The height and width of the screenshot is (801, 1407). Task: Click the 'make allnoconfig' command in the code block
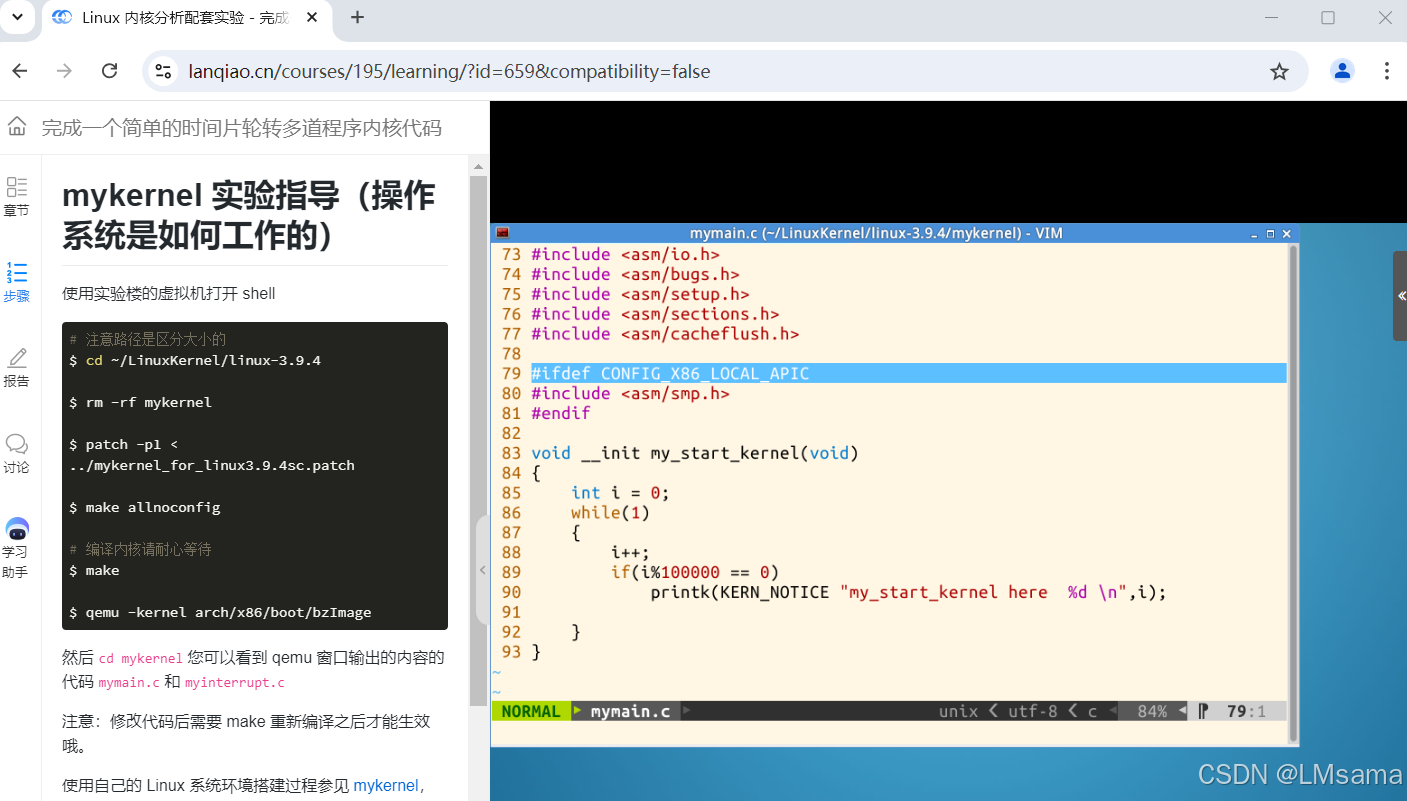click(x=152, y=507)
